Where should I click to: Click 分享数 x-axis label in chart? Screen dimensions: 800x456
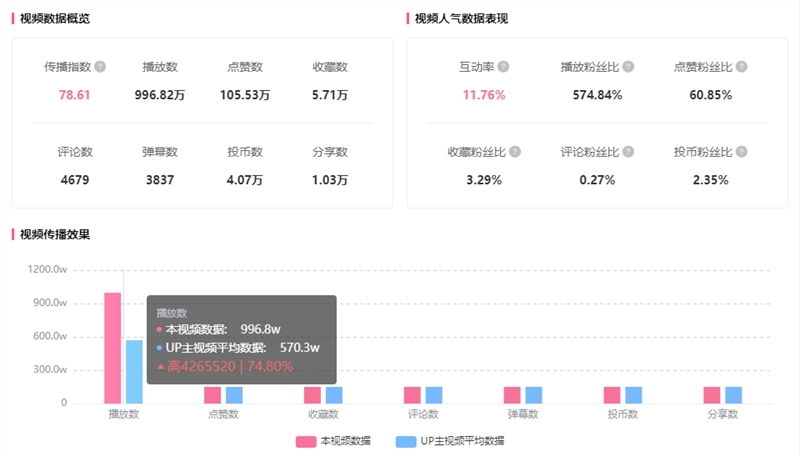pyautogui.click(x=722, y=414)
